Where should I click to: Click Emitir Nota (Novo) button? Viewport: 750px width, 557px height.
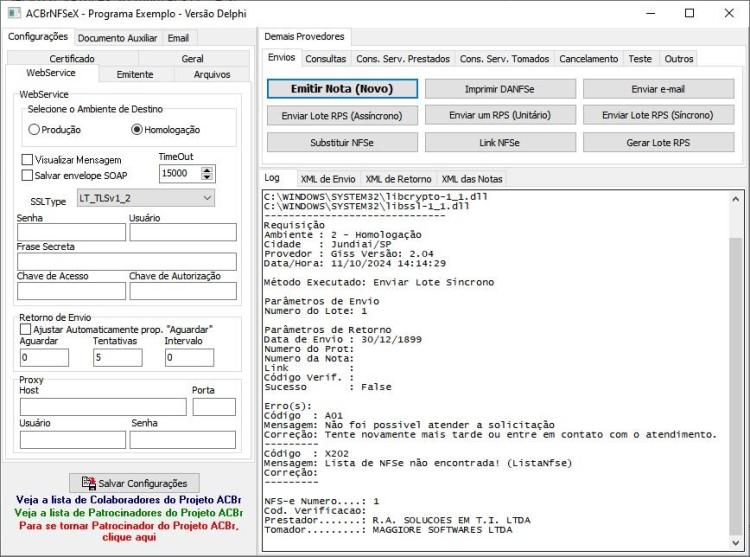342,88
